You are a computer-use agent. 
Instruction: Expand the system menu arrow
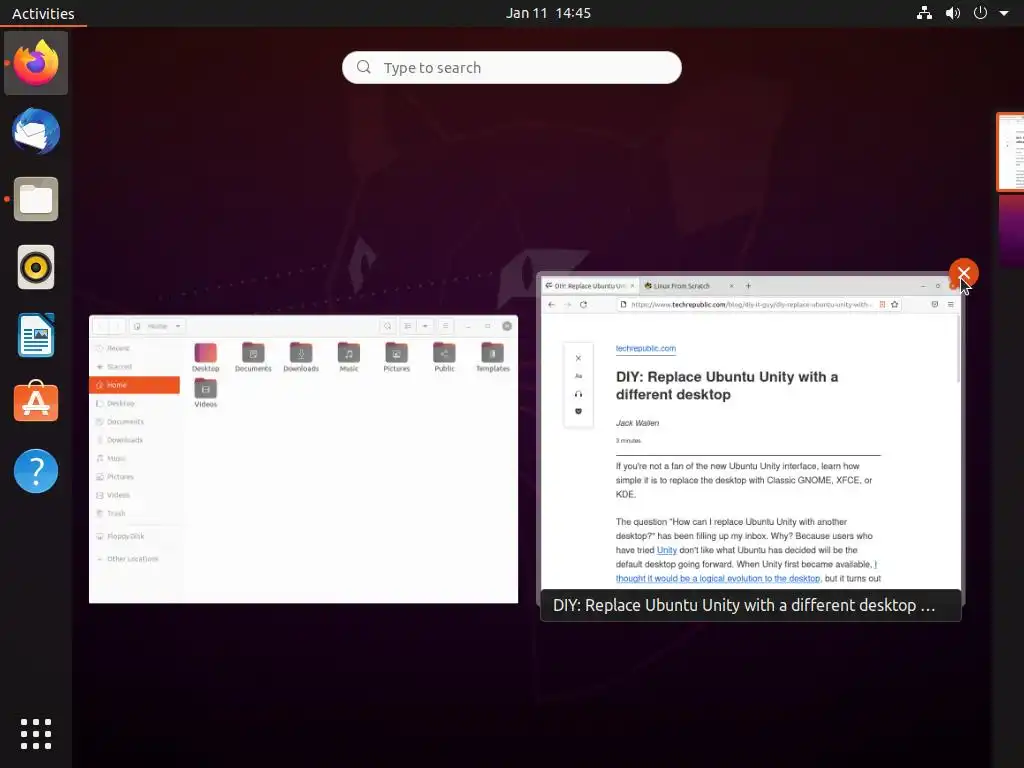pos(1004,13)
